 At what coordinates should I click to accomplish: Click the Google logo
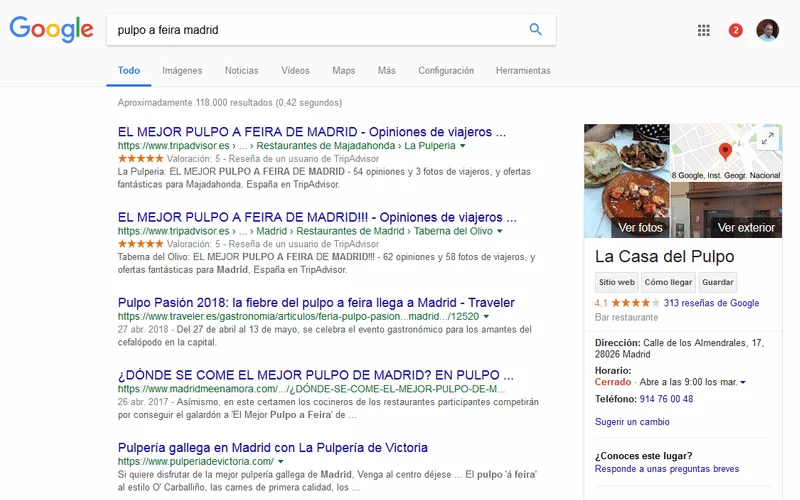tap(52, 29)
